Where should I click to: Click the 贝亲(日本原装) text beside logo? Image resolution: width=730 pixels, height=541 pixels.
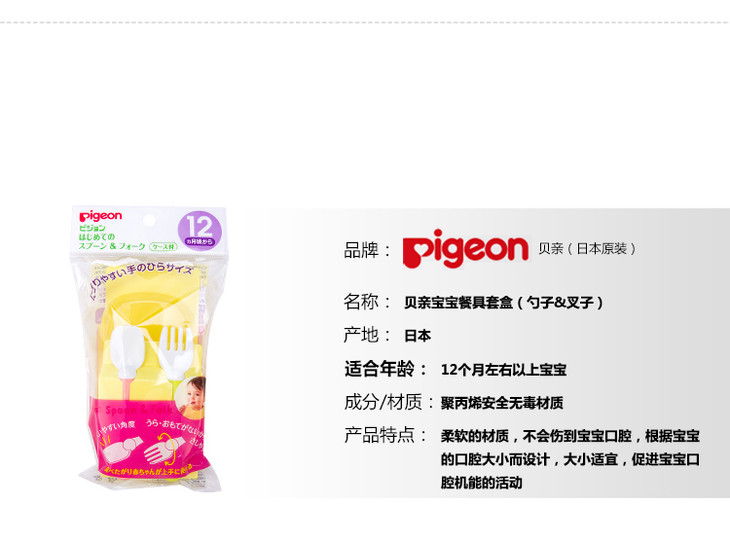[587, 249]
